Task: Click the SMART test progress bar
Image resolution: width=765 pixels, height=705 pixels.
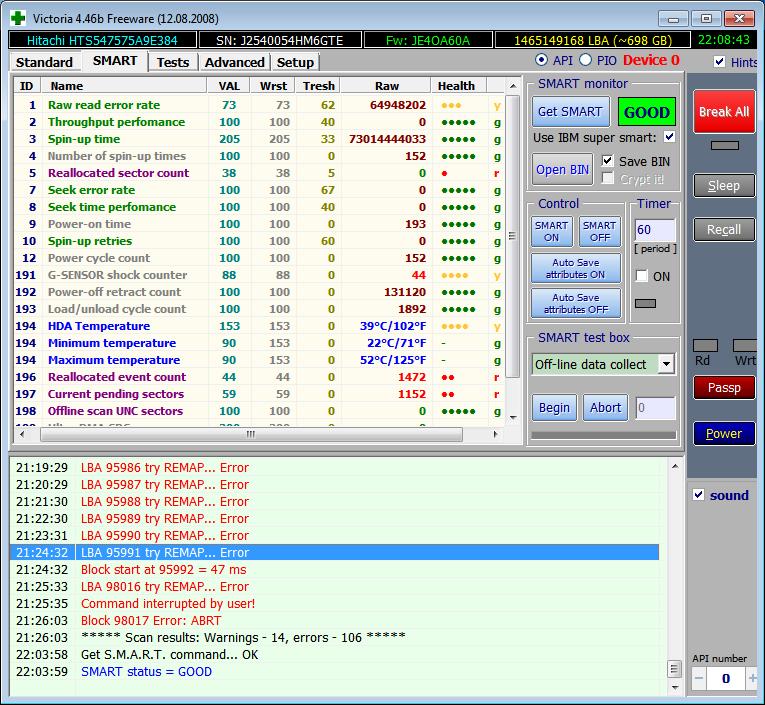Action: [x=603, y=435]
